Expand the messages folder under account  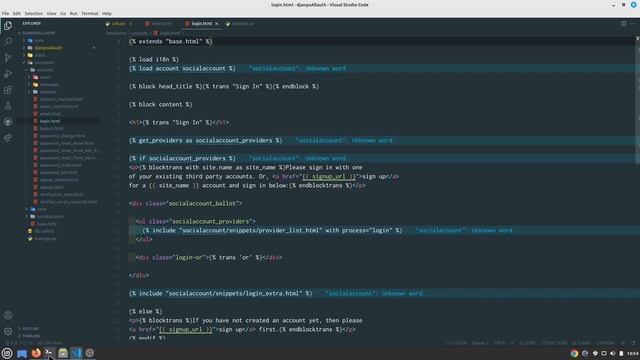coord(49,84)
